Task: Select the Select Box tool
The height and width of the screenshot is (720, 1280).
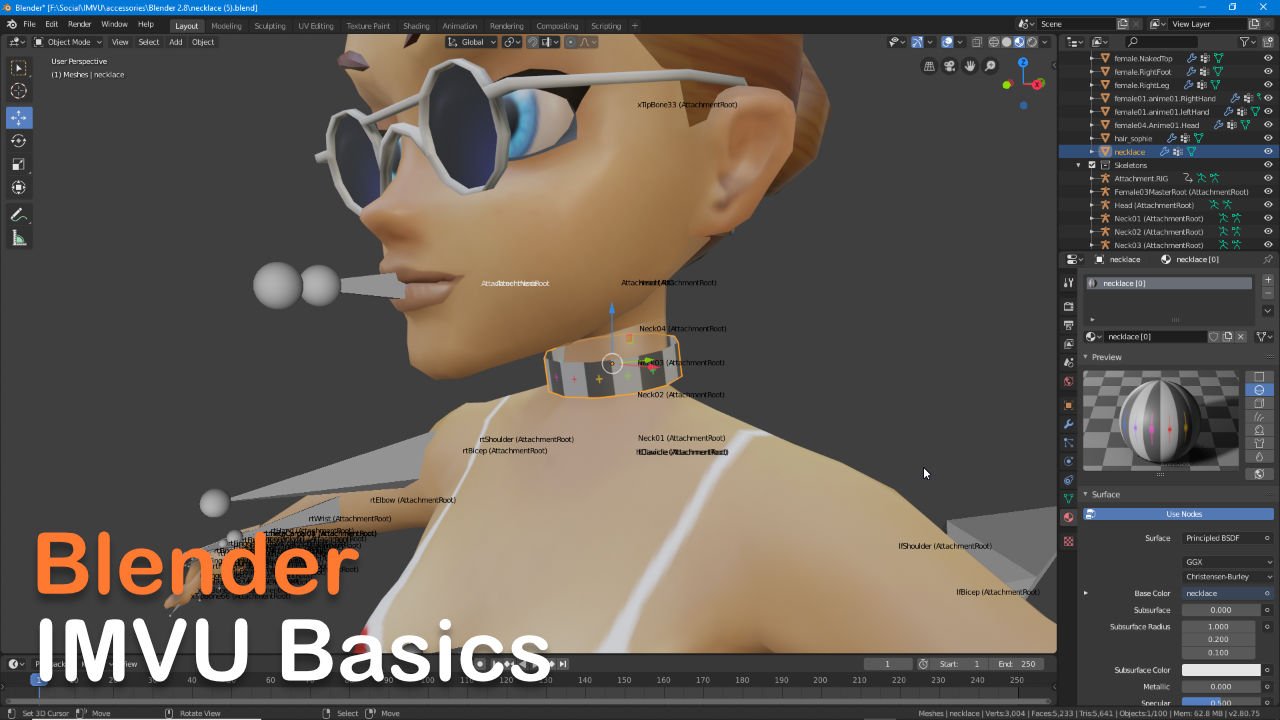Action: pos(19,68)
